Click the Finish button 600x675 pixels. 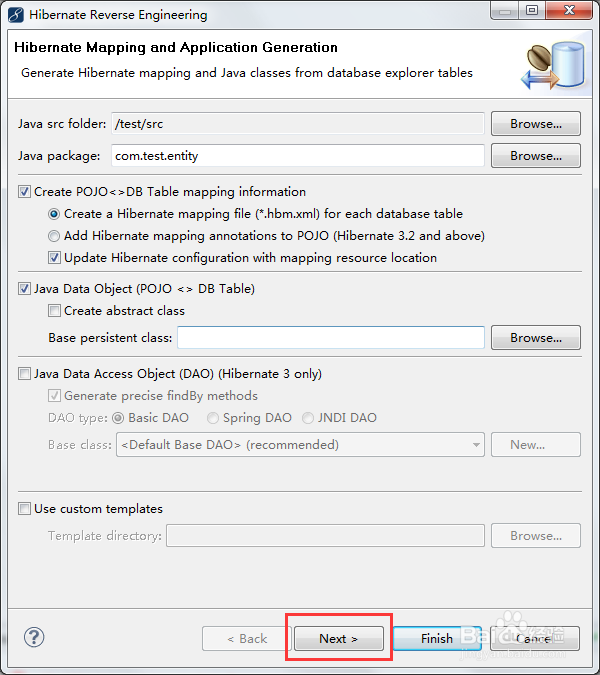coord(436,639)
